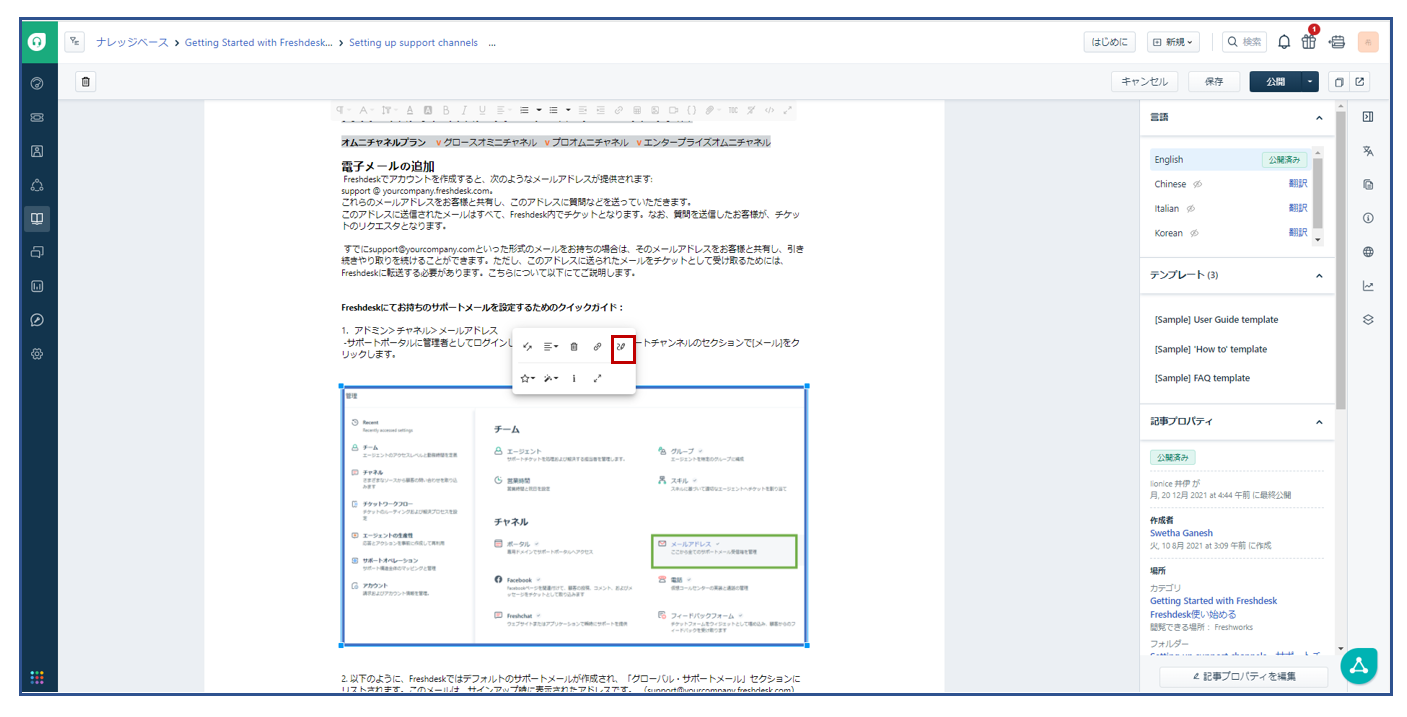This screenshot has width=1407, height=717.
Task: Toggle italic formatting in the editor toolbar
Action: [x=464, y=110]
